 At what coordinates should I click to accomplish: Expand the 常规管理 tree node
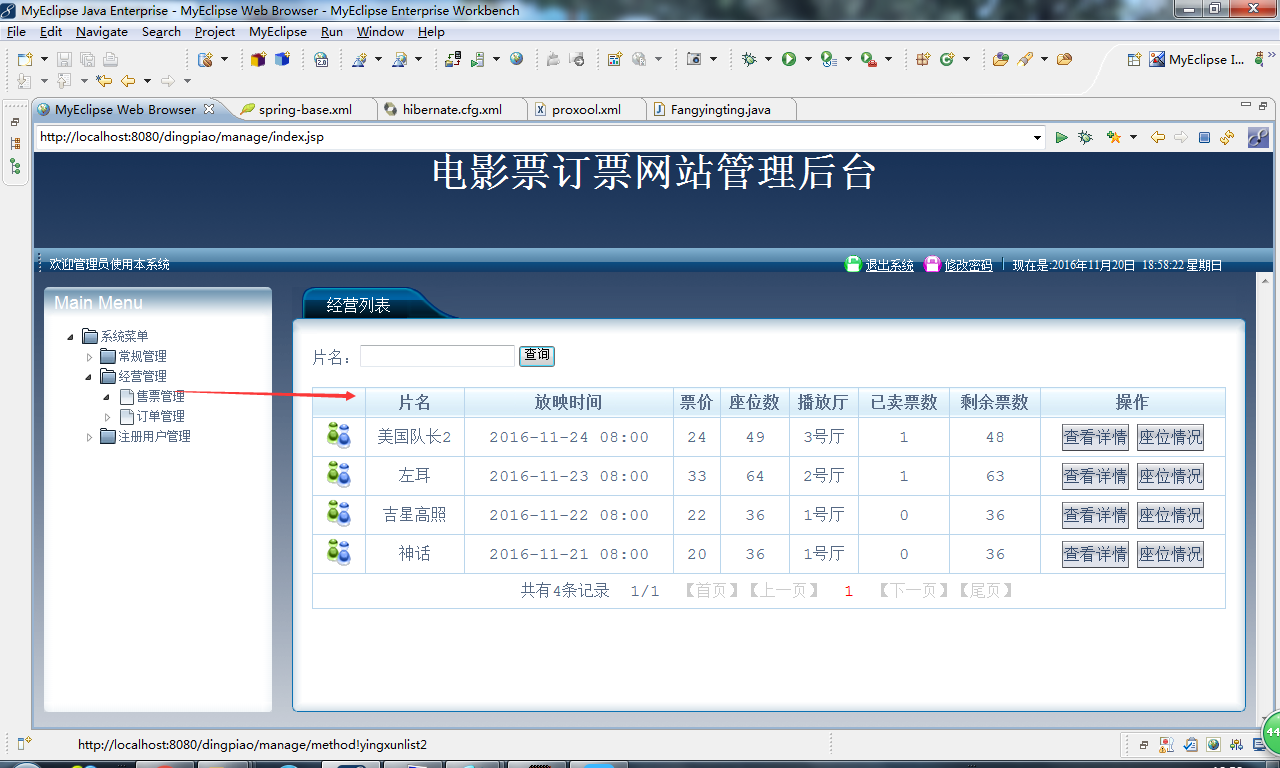88,356
